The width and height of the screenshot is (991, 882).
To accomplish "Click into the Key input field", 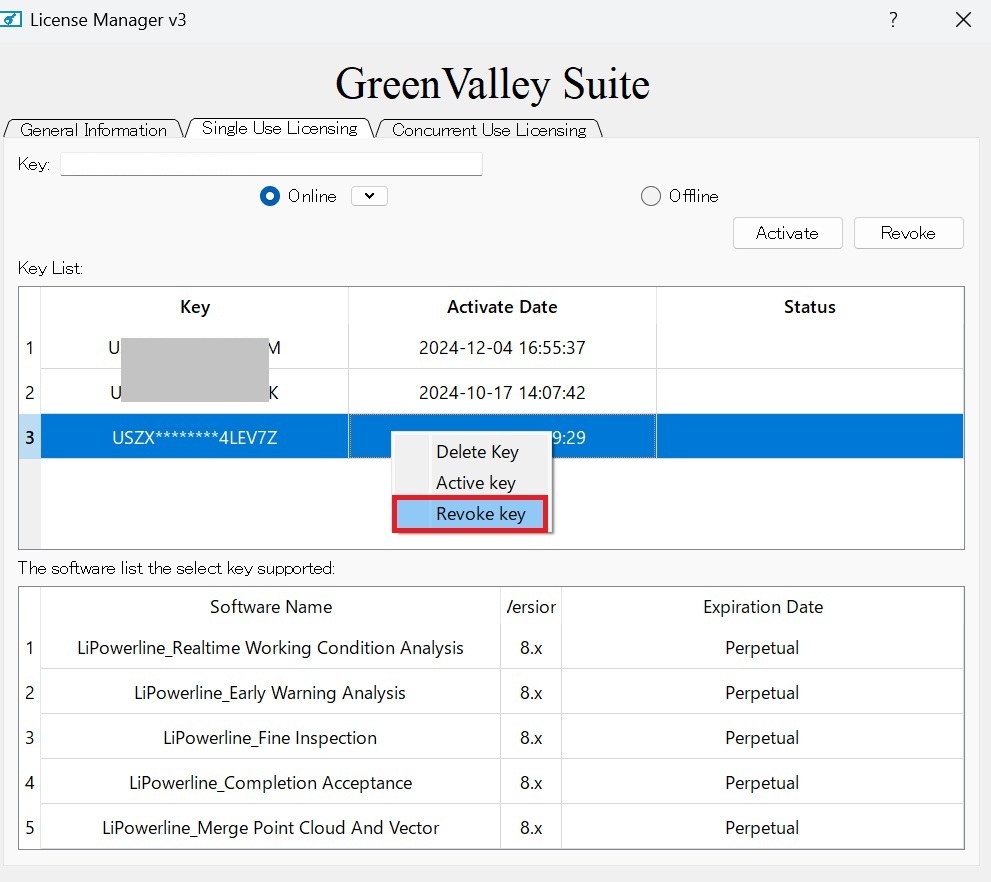I will (x=271, y=164).
